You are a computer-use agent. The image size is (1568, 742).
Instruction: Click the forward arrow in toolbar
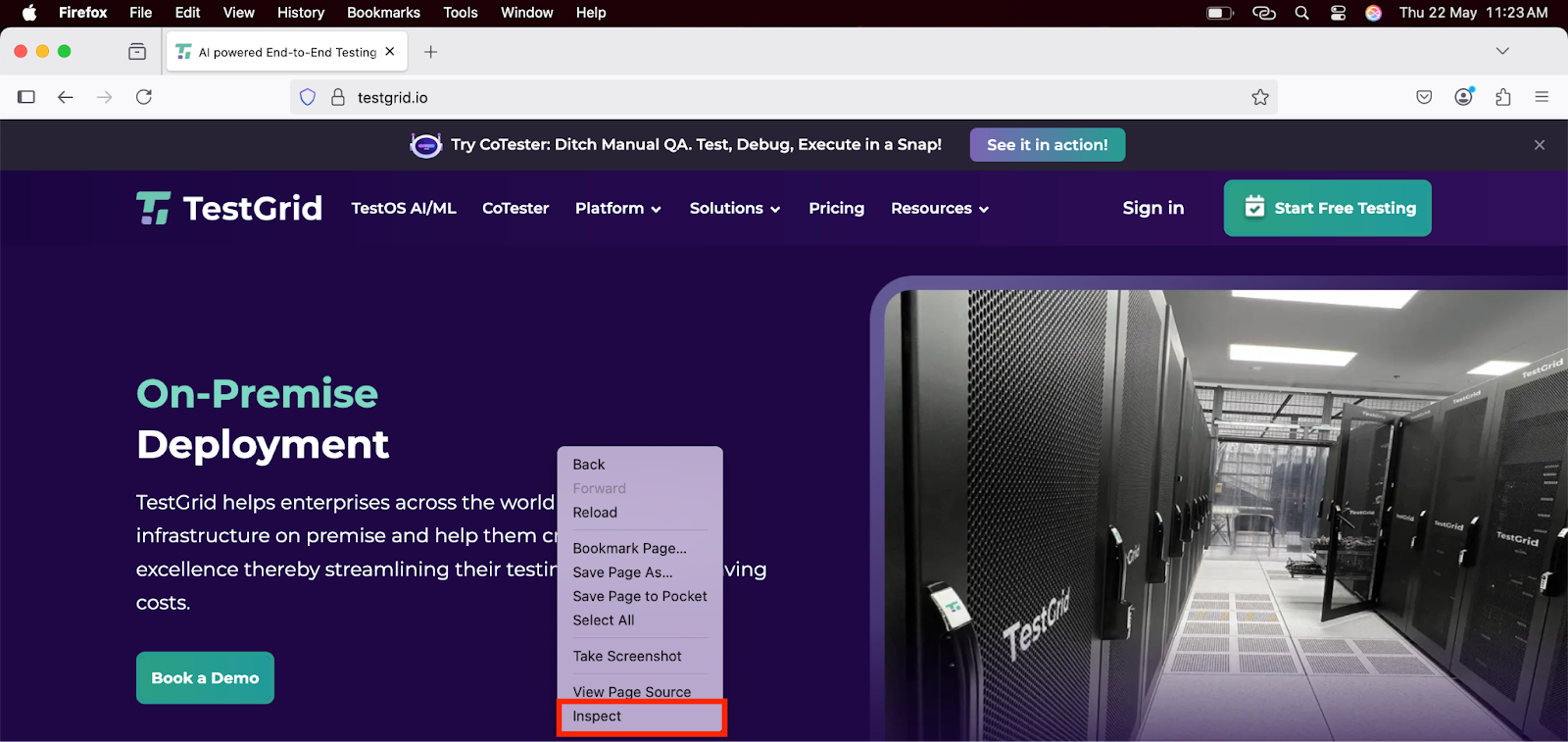pos(105,97)
